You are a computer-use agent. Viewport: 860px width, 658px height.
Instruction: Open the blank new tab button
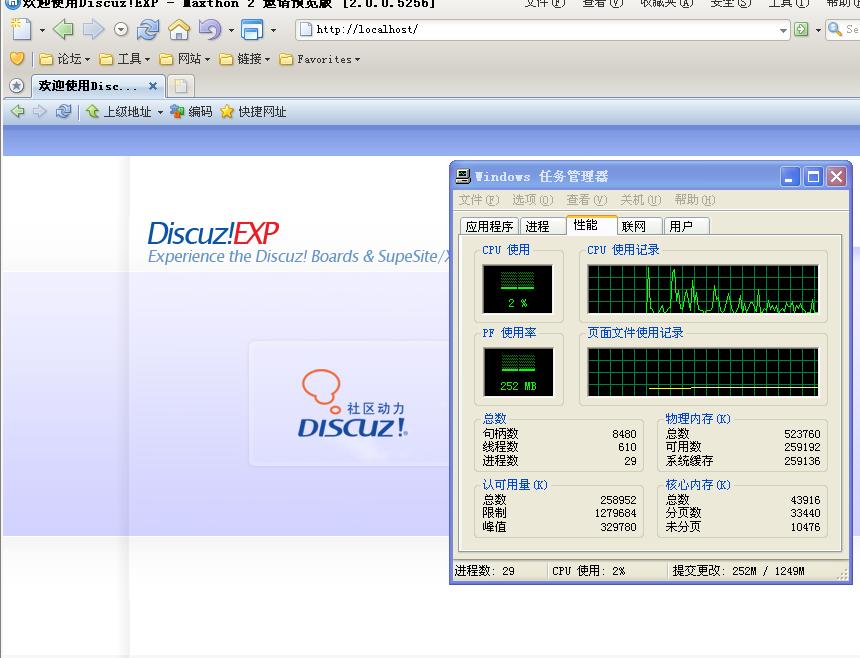click(x=180, y=86)
